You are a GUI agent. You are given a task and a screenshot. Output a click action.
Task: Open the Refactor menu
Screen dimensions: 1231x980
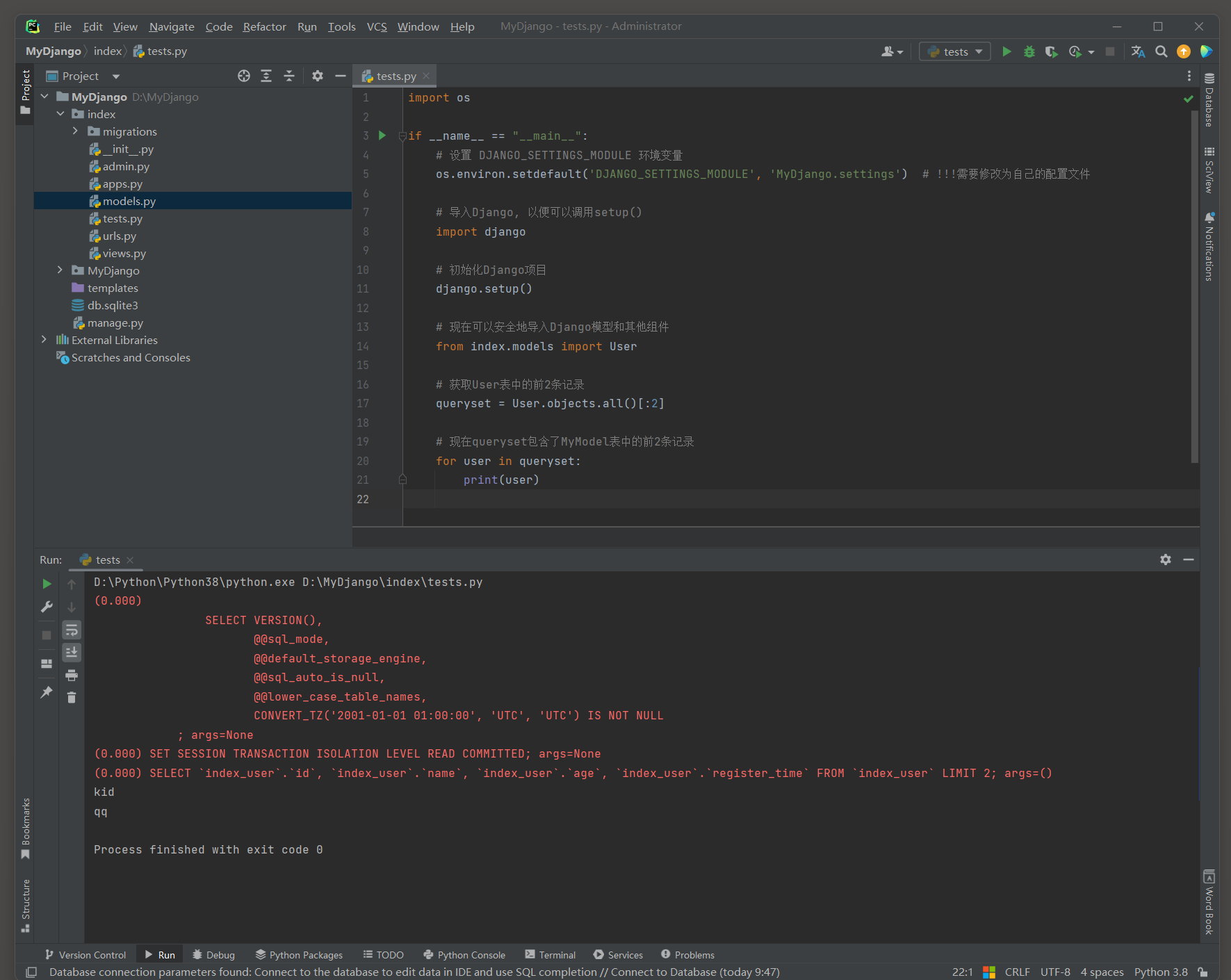click(264, 26)
